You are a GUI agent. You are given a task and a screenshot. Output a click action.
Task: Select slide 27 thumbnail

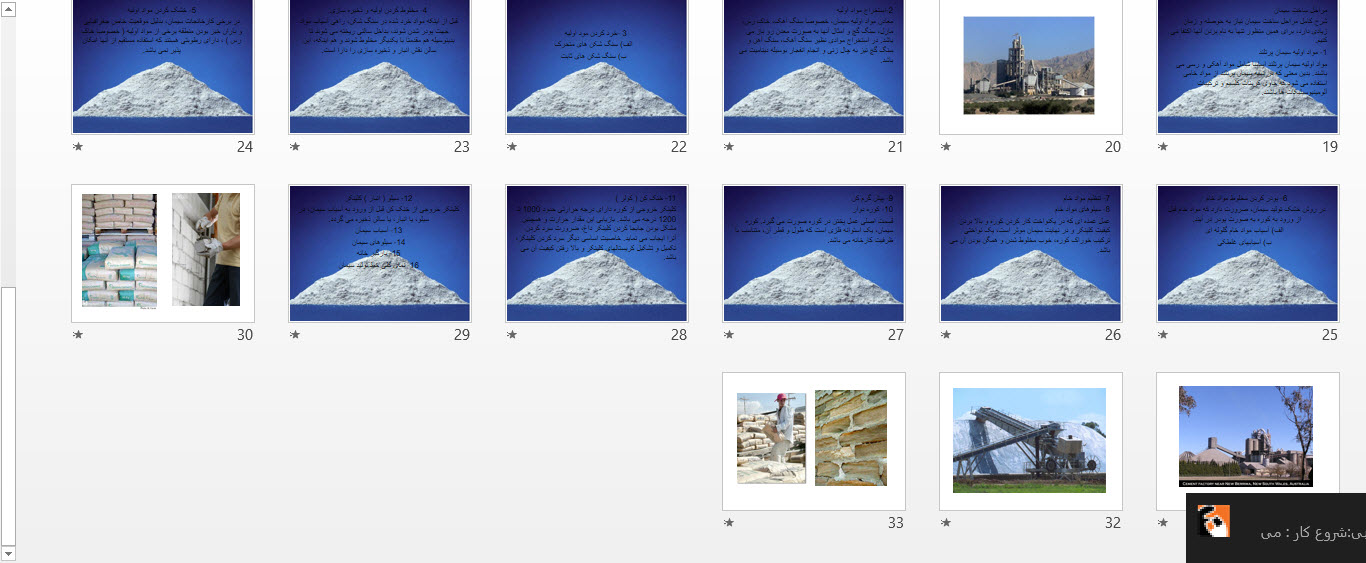tap(814, 253)
